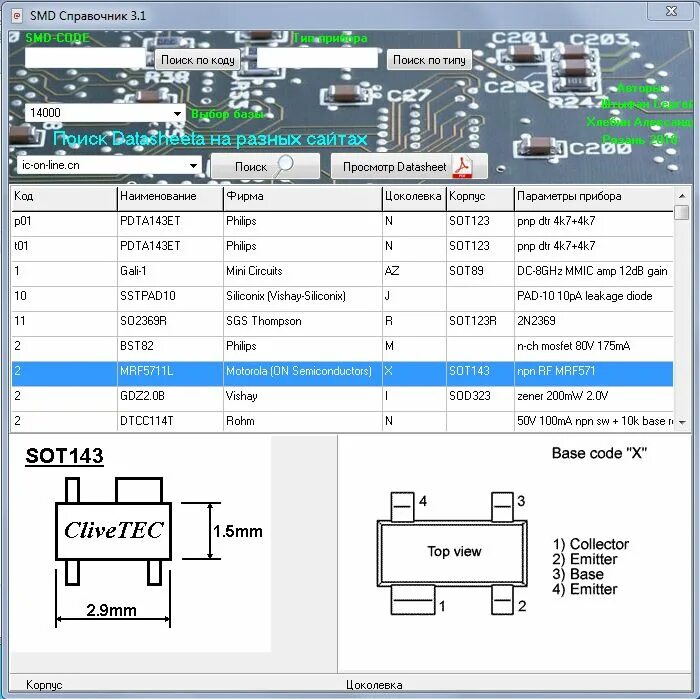Click the 'Корпус' table column header

pyautogui.click(x=480, y=199)
